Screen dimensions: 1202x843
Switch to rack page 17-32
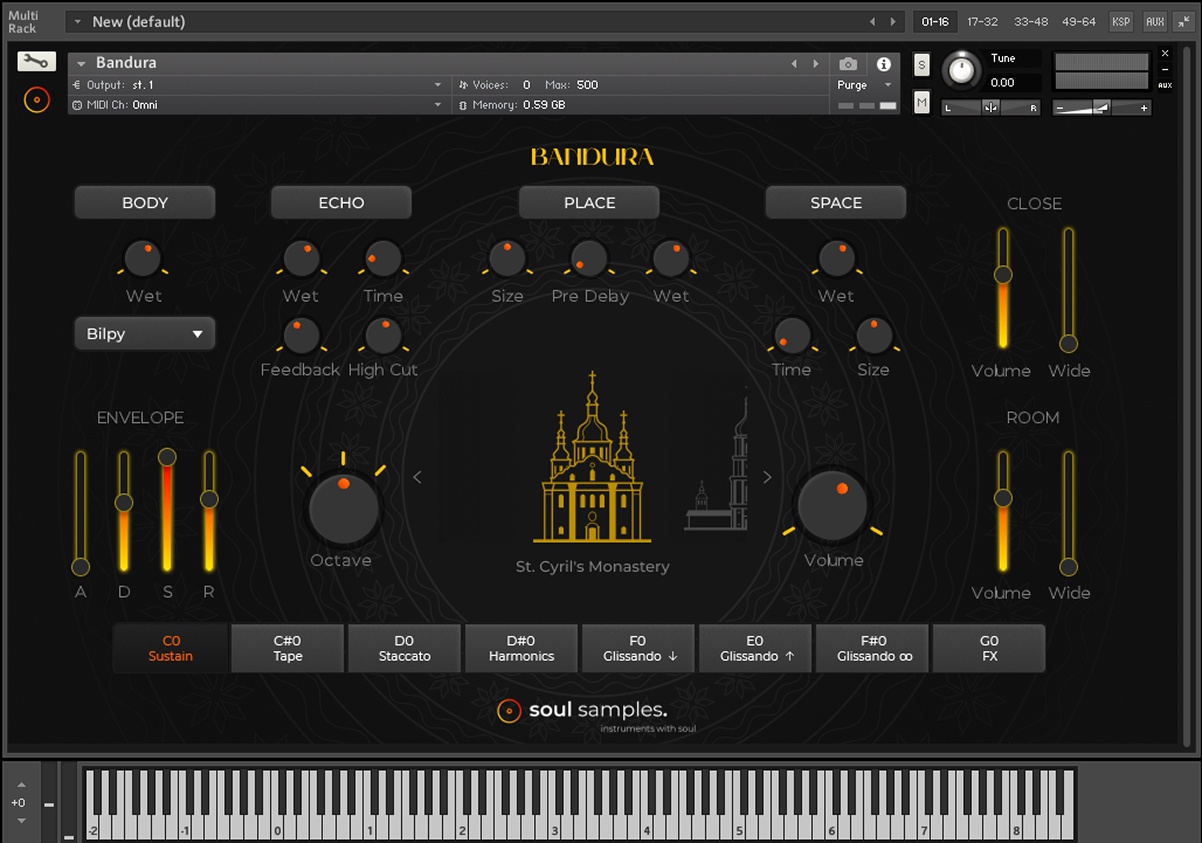click(982, 21)
